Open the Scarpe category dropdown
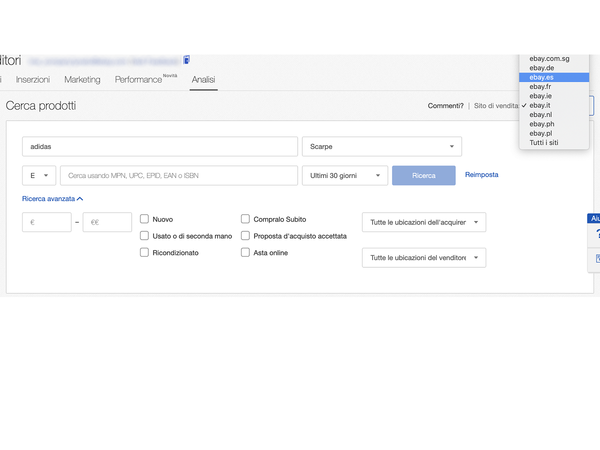The height and width of the screenshot is (450, 600). click(382, 147)
